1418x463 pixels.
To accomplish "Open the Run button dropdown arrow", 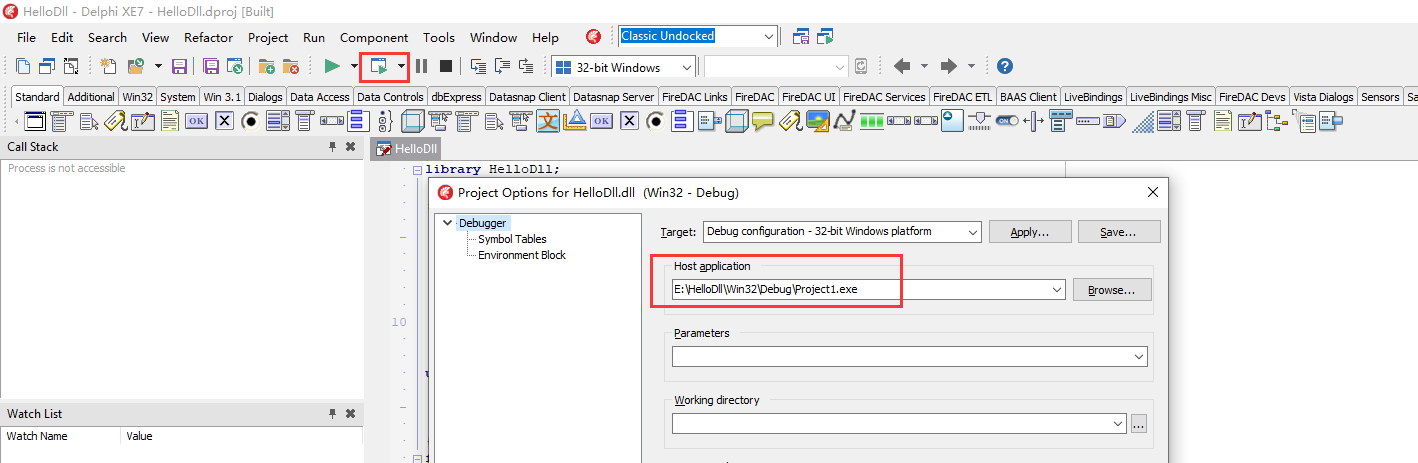I will click(x=353, y=66).
